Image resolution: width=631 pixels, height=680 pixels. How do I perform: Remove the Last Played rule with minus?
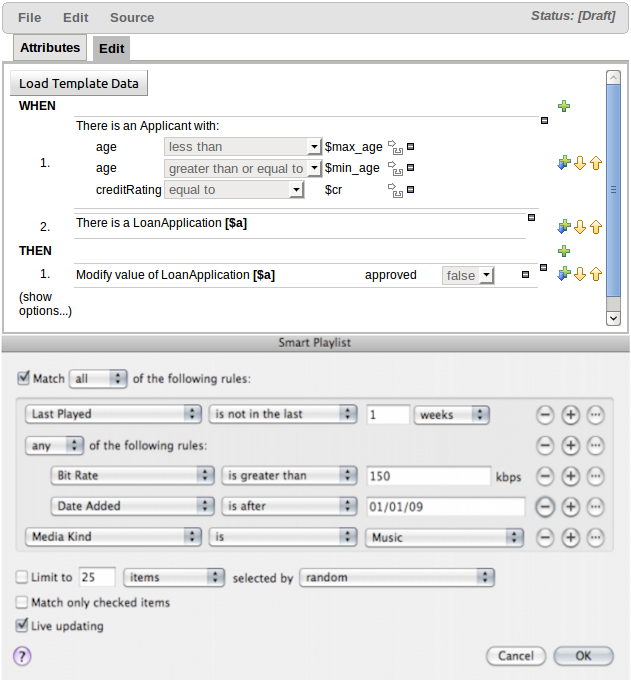coord(546,414)
